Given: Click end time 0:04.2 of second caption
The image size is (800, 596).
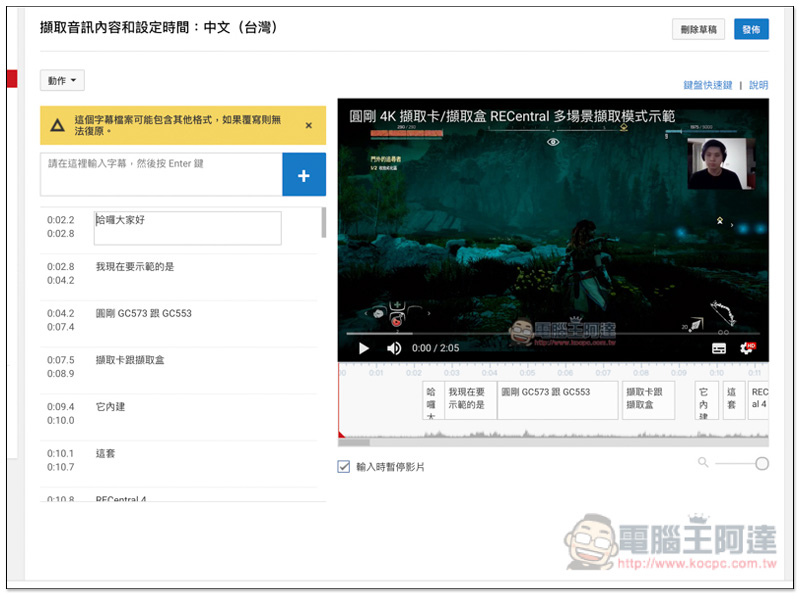Looking at the screenshot, I should [61, 280].
